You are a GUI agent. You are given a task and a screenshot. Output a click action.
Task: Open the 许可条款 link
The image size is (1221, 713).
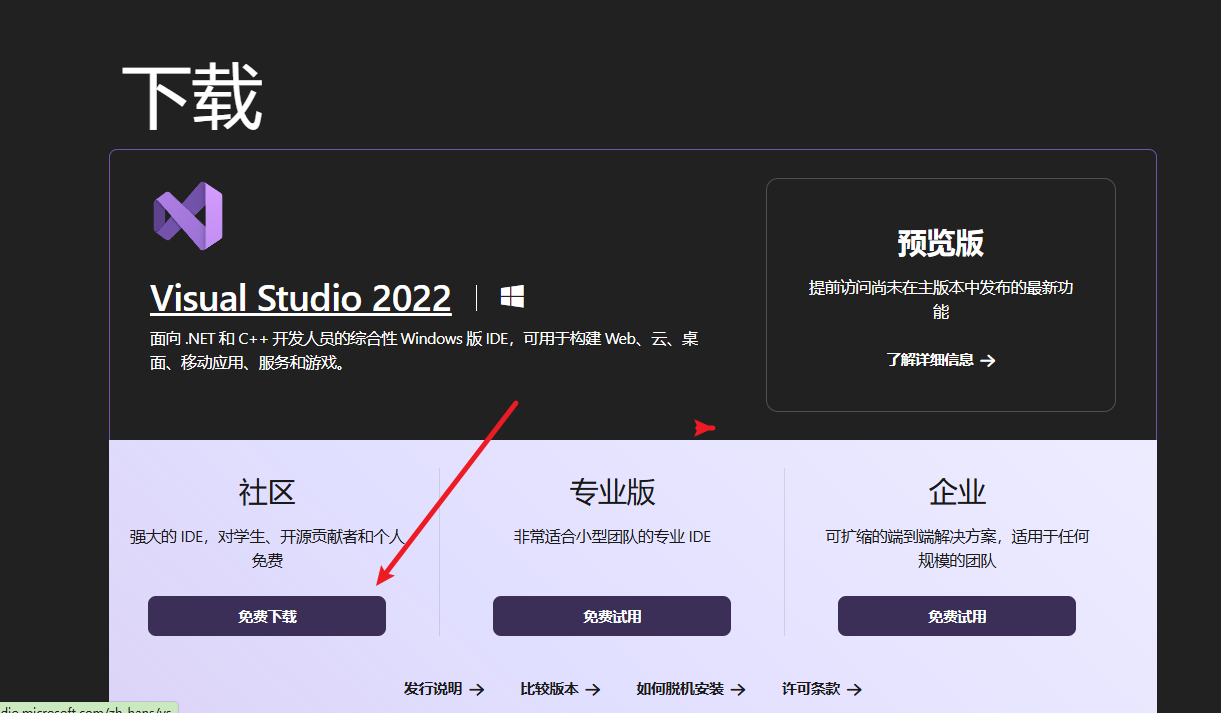coord(822,689)
